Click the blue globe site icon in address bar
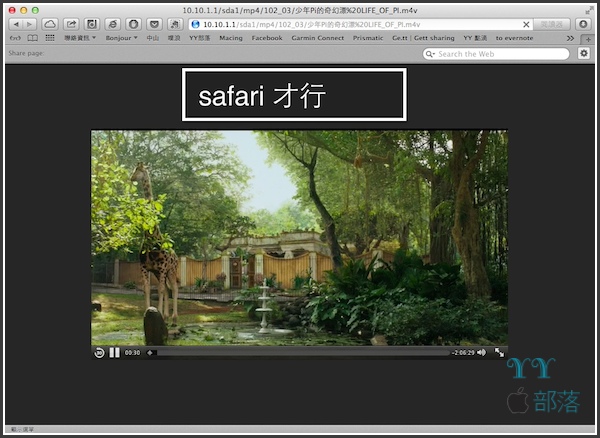 pyautogui.click(x=196, y=24)
